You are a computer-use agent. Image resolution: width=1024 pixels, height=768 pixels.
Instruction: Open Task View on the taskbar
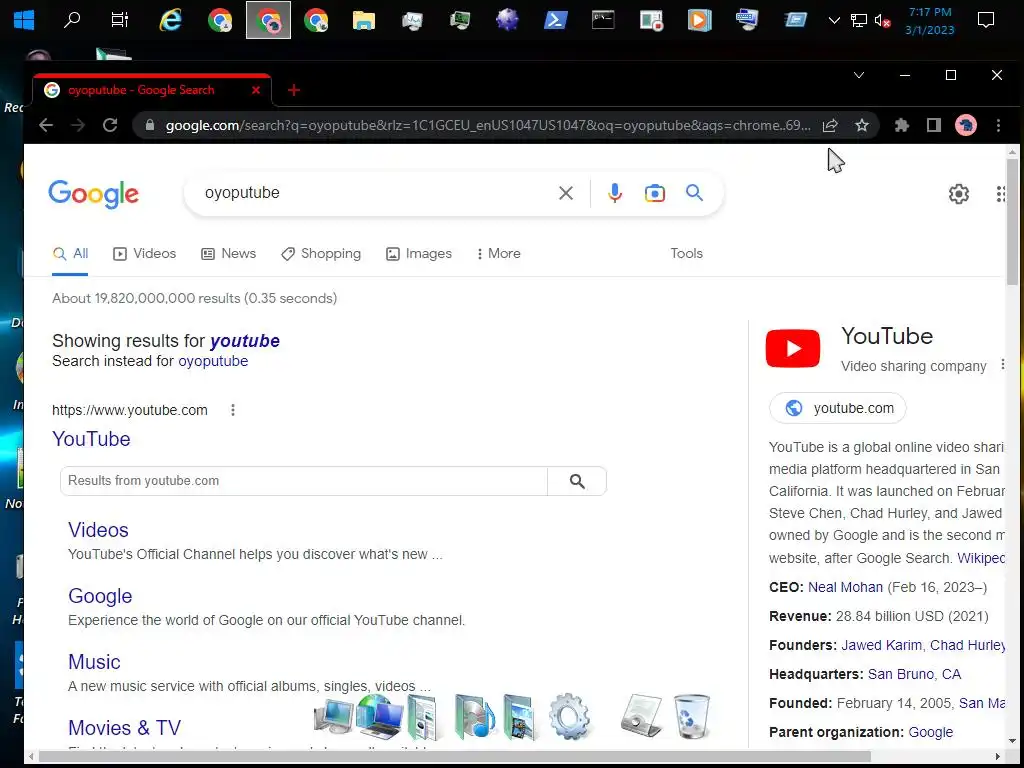120,20
